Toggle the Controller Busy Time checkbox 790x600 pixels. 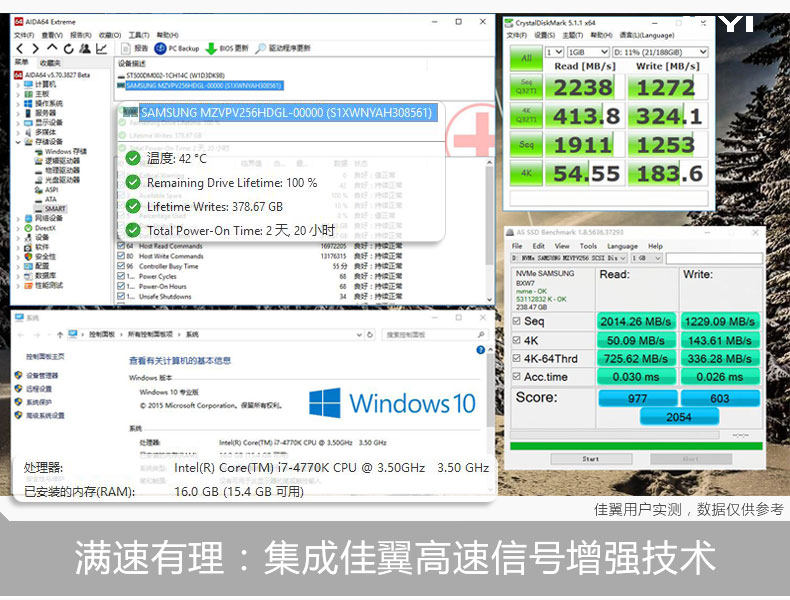tap(121, 266)
